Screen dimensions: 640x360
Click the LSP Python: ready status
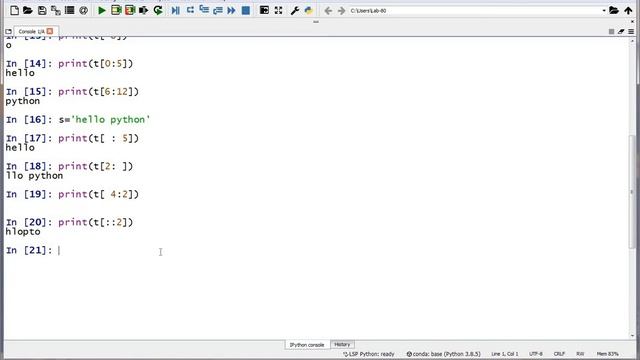click(369, 354)
